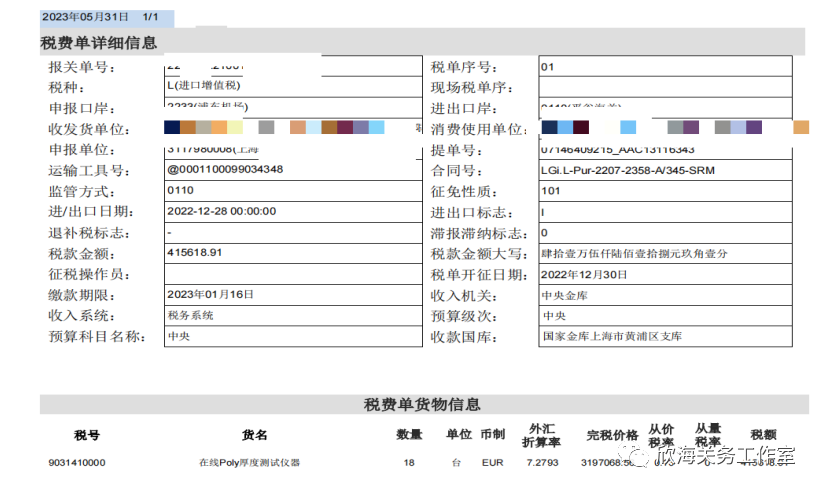Viewport: 822px width, 491px height.
Task: Click the unit 台 in the goods row
Action: tap(456, 463)
